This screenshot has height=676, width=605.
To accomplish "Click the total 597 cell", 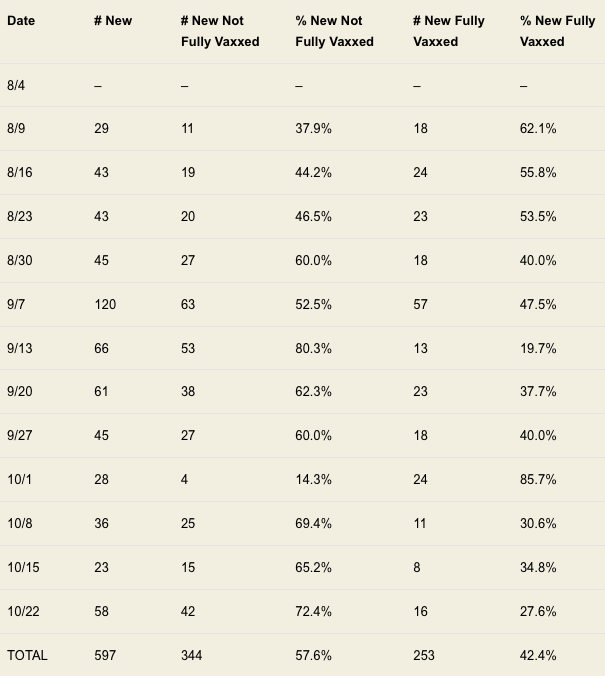I will click(104, 655).
